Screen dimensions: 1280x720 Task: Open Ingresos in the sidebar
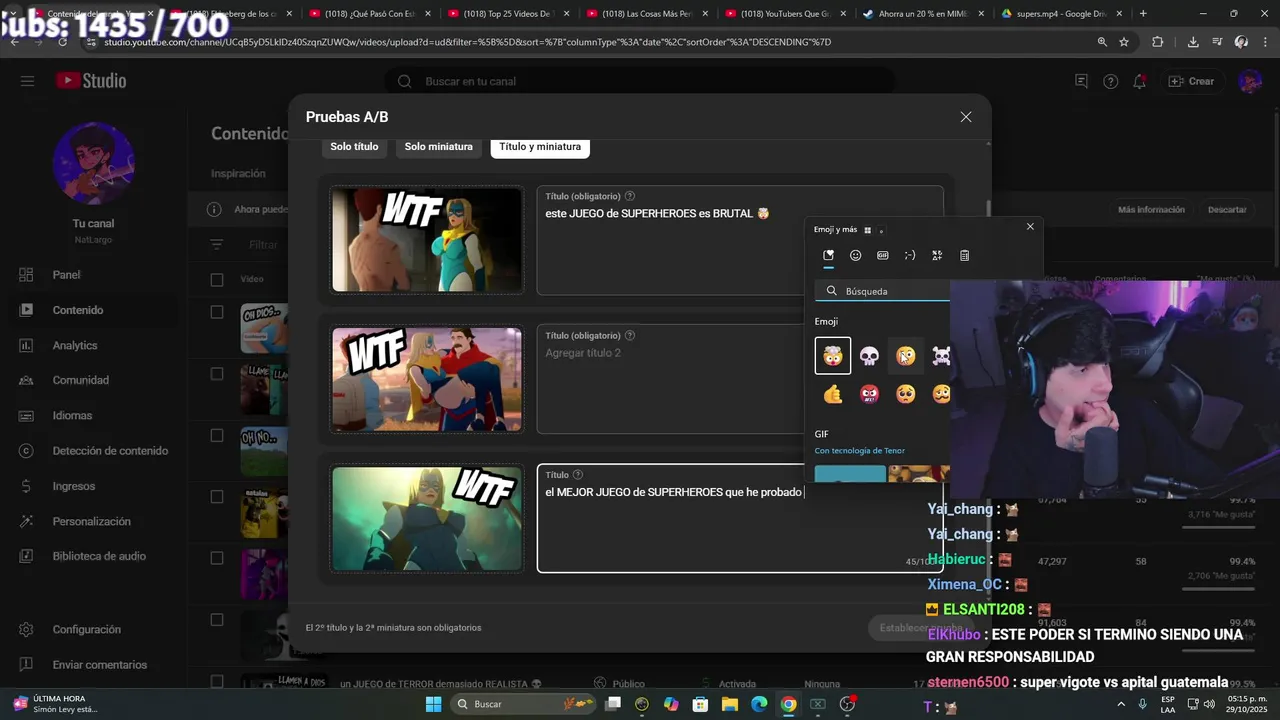pos(94,486)
